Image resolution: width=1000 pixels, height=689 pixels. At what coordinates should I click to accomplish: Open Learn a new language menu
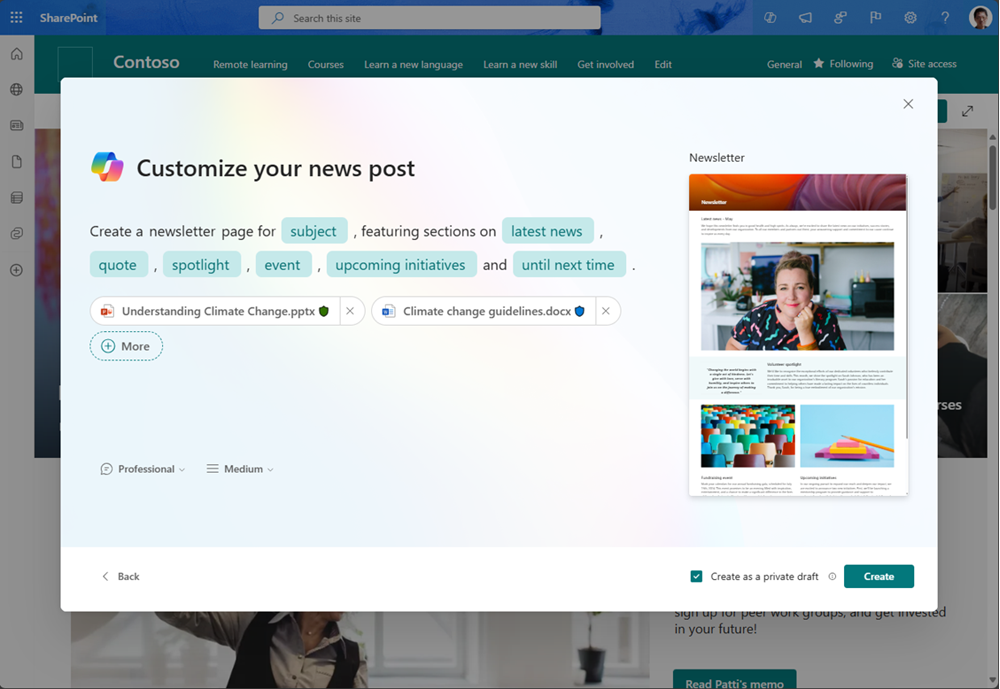click(413, 64)
